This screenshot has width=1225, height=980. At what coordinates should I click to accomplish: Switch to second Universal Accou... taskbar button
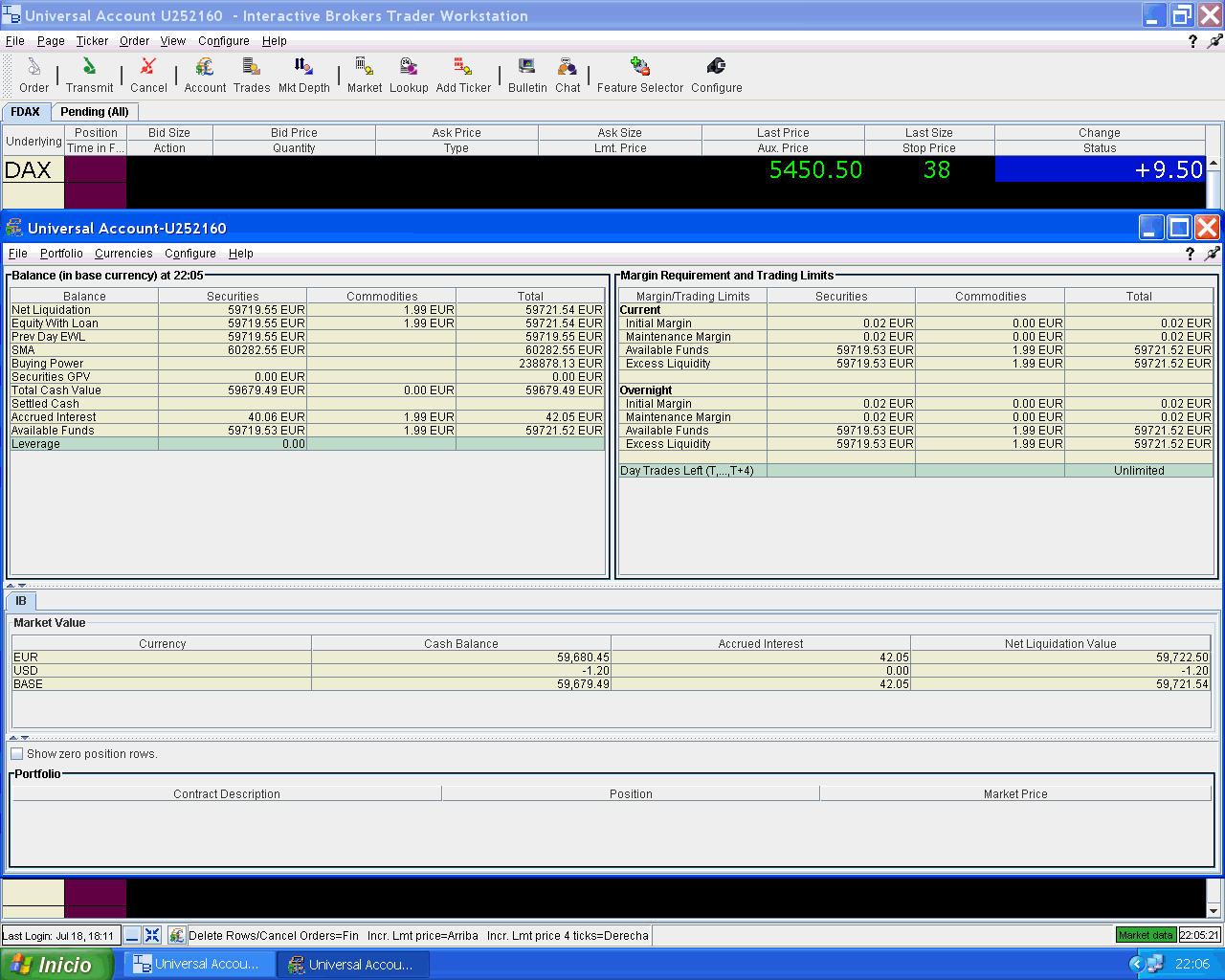tap(352, 965)
